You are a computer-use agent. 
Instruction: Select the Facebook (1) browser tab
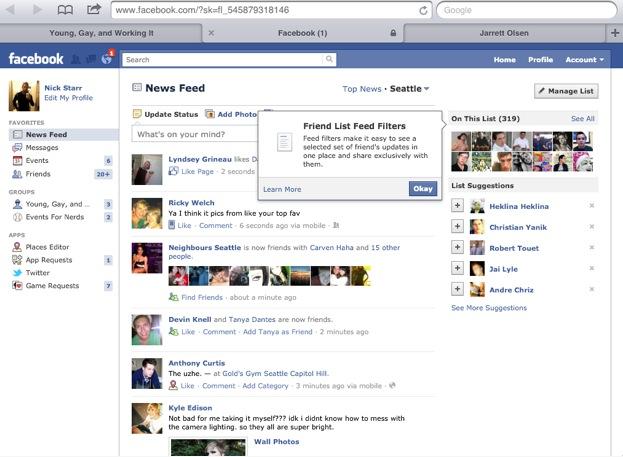coord(302,33)
